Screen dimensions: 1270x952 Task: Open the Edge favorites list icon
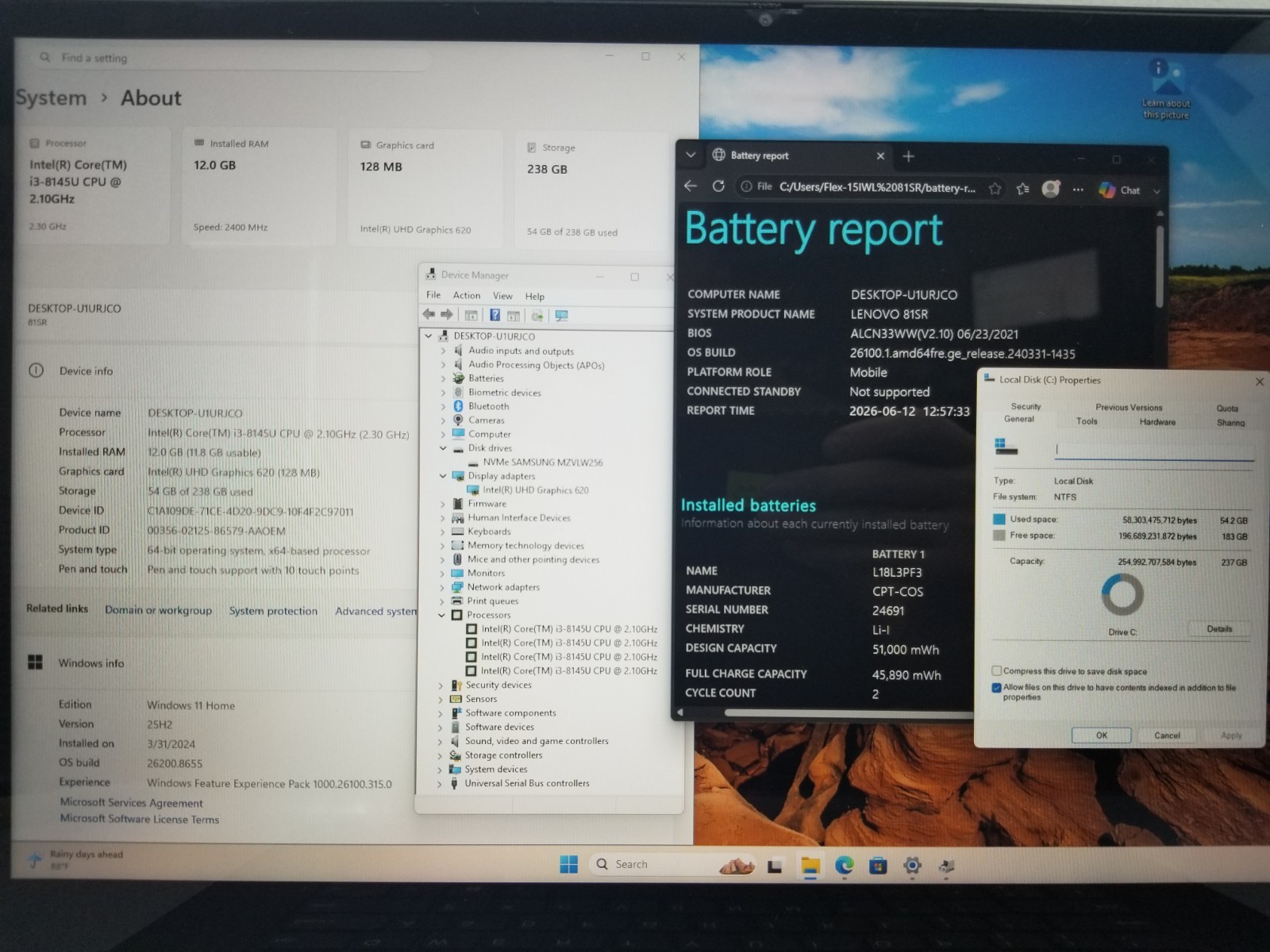(x=1023, y=189)
